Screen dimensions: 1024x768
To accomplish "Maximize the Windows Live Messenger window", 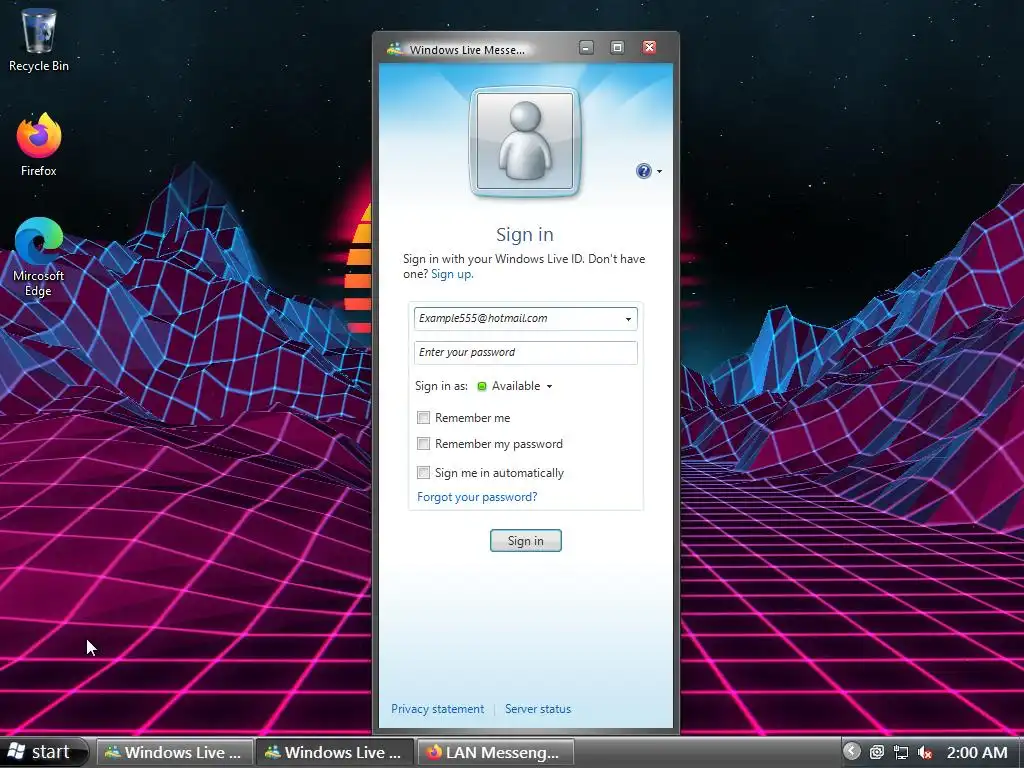I will (617, 48).
